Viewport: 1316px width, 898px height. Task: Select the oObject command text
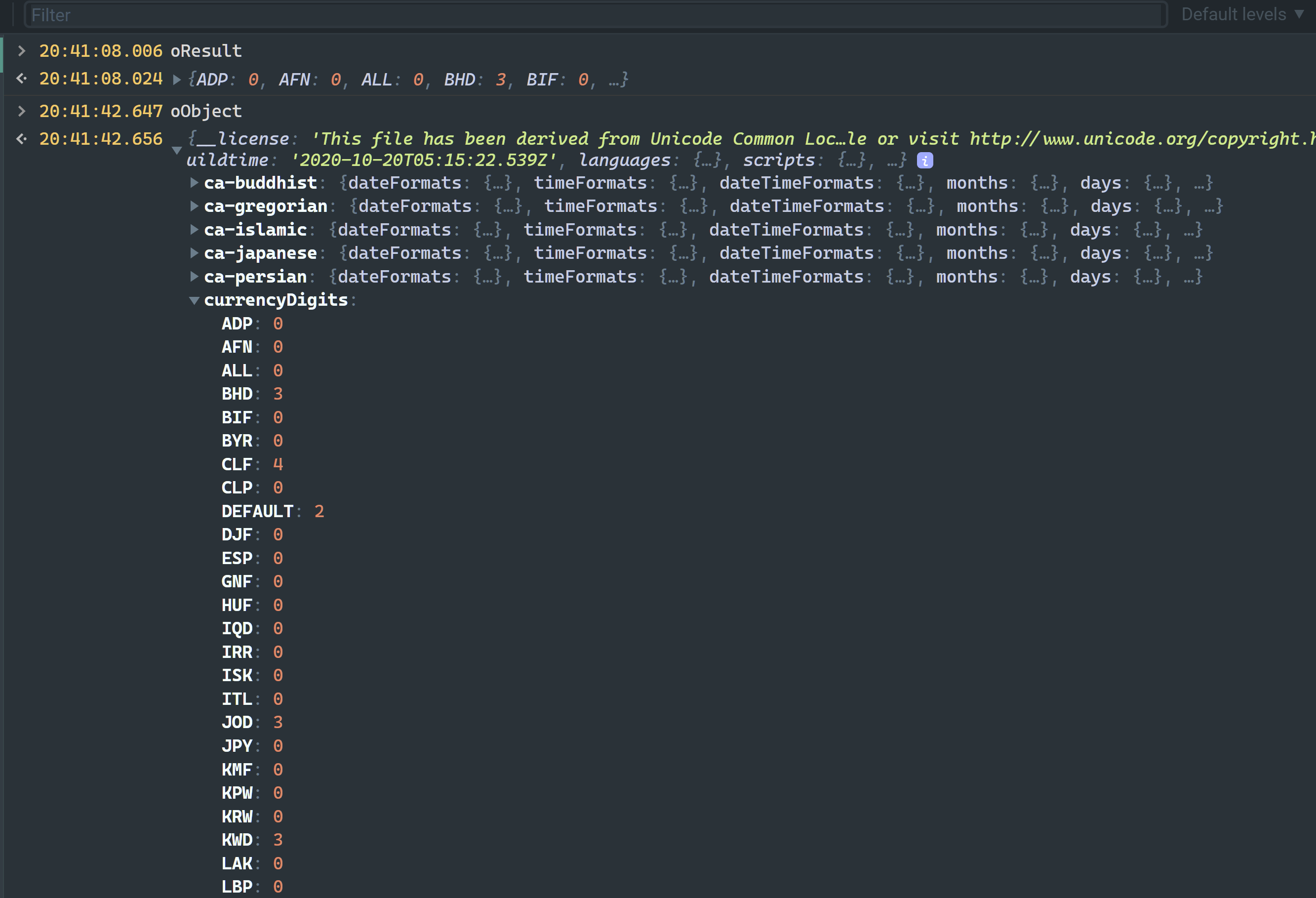click(206, 111)
